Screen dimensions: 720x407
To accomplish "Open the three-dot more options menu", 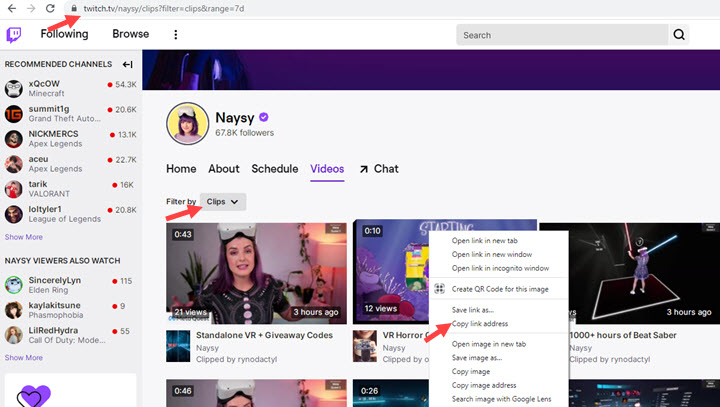I will (176, 35).
